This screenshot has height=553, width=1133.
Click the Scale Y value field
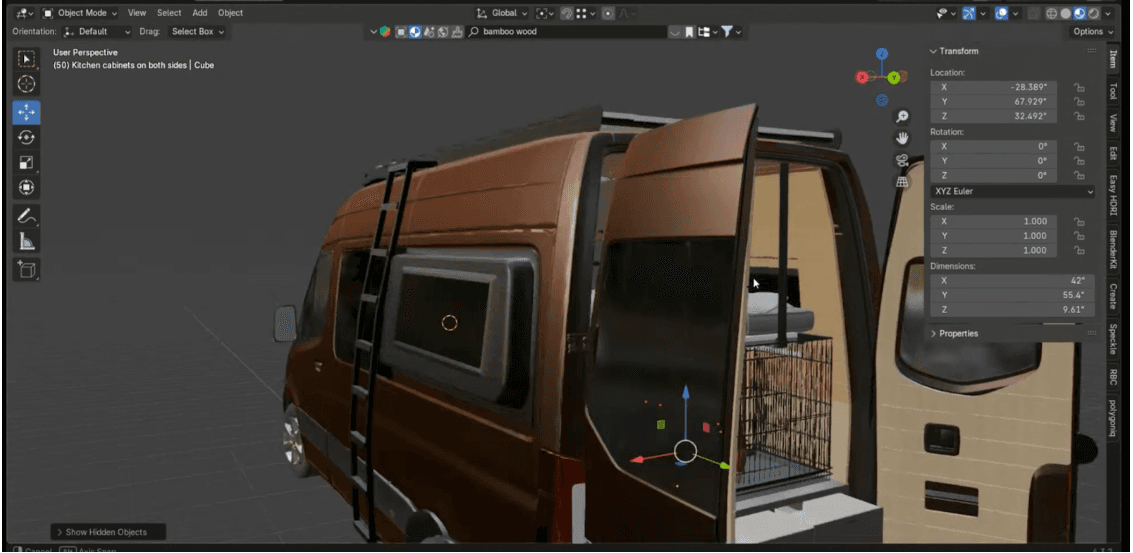click(x=994, y=236)
